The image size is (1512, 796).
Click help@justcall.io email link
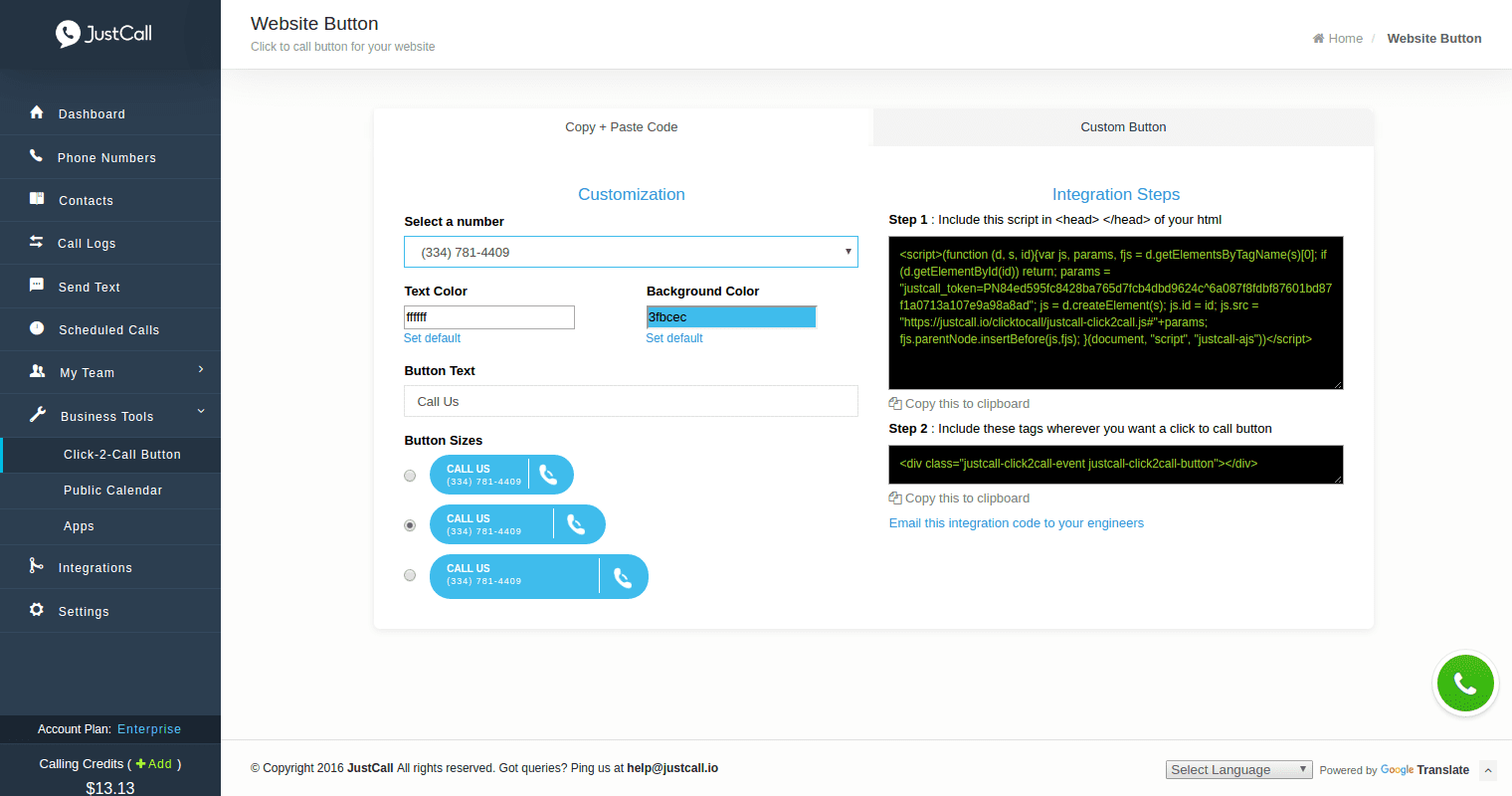pos(672,768)
